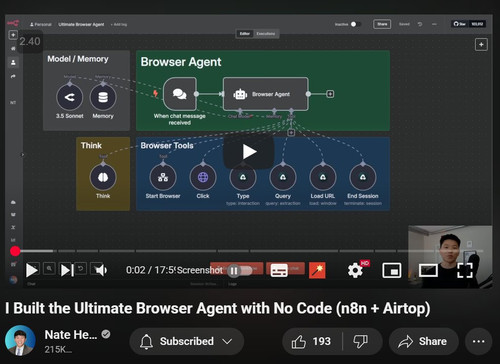Skip to the next video

tap(67, 270)
